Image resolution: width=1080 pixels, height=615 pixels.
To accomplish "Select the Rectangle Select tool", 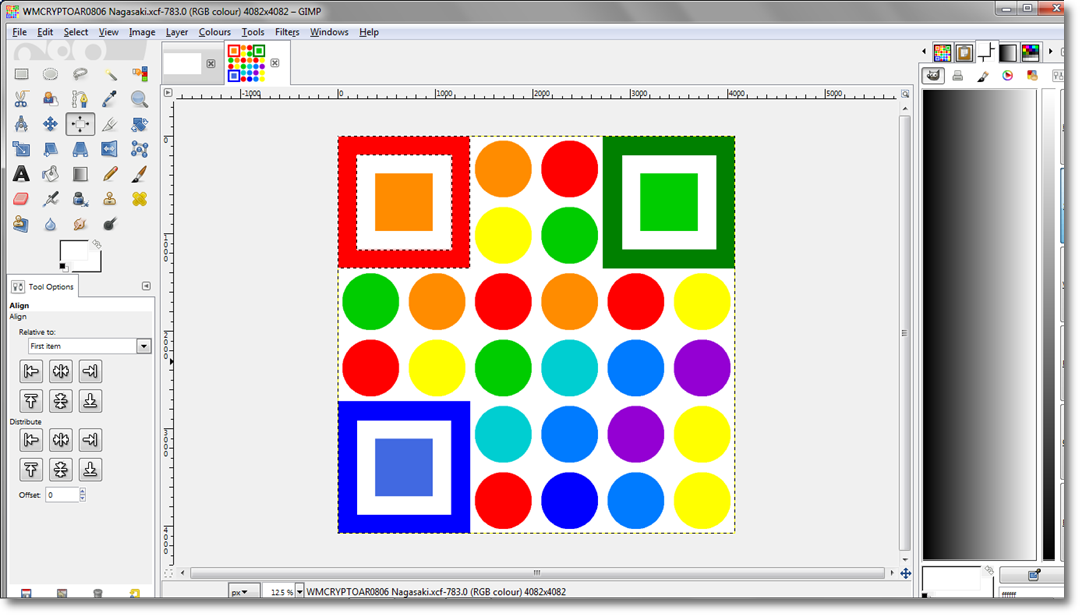I will [21, 74].
